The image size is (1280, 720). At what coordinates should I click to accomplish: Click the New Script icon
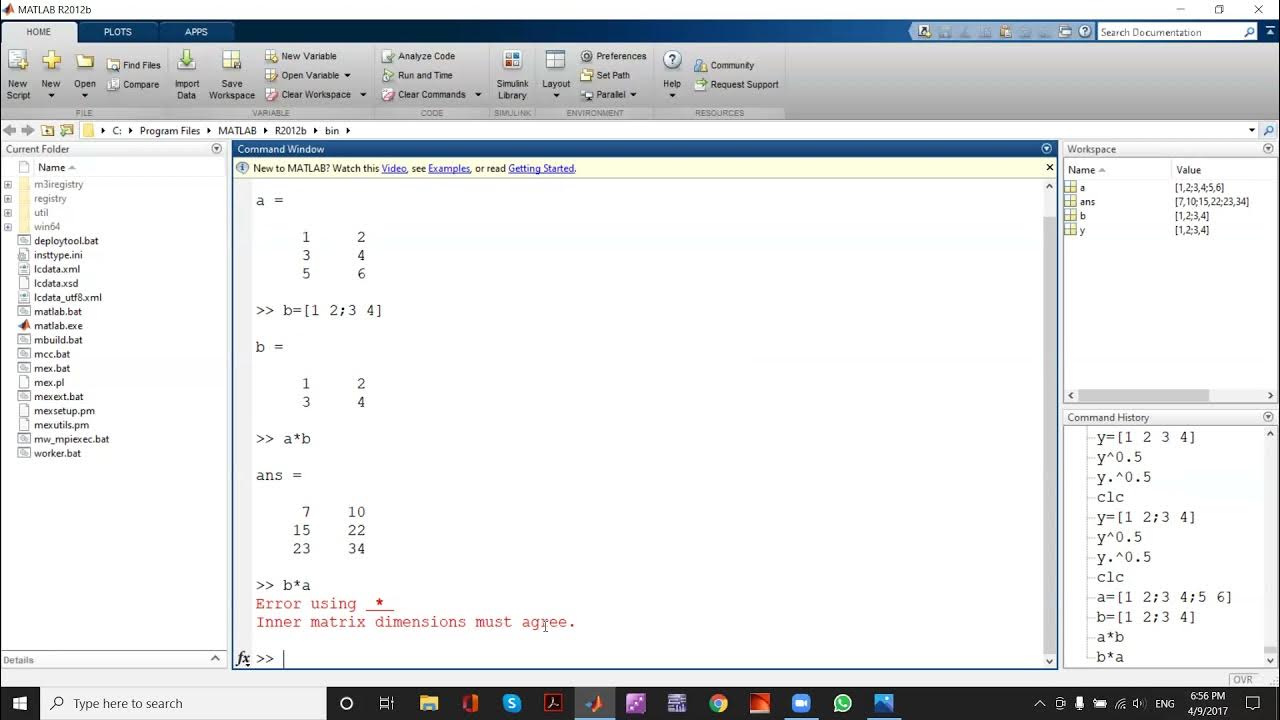click(18, 63)
